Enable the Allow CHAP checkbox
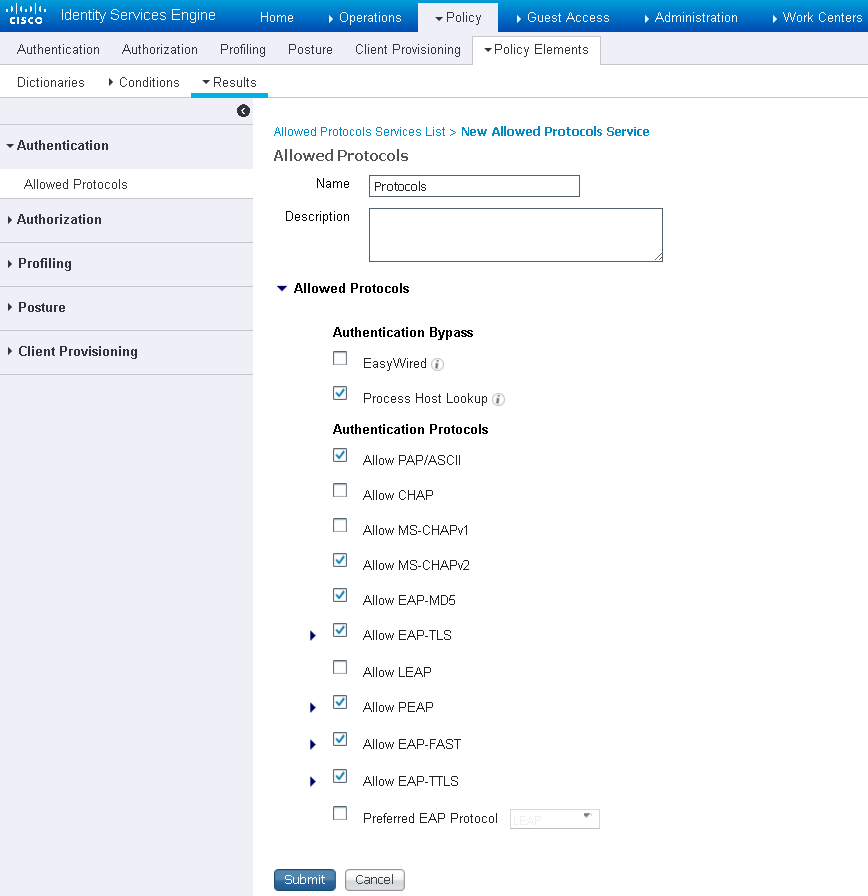Viewport: 868px width, 896px height. (340, 491)
